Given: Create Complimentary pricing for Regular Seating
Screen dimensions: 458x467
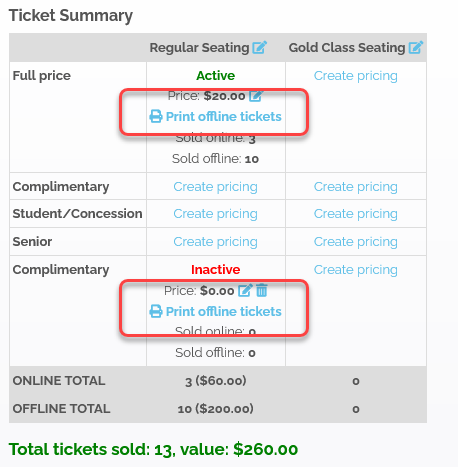Looking at the screenshot, I should (215, 187).
